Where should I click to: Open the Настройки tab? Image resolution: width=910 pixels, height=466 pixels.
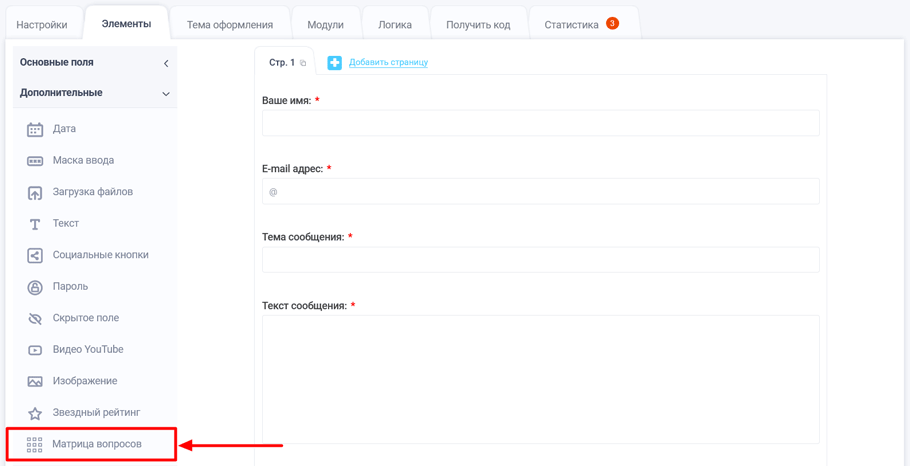(x=42, y=25)
